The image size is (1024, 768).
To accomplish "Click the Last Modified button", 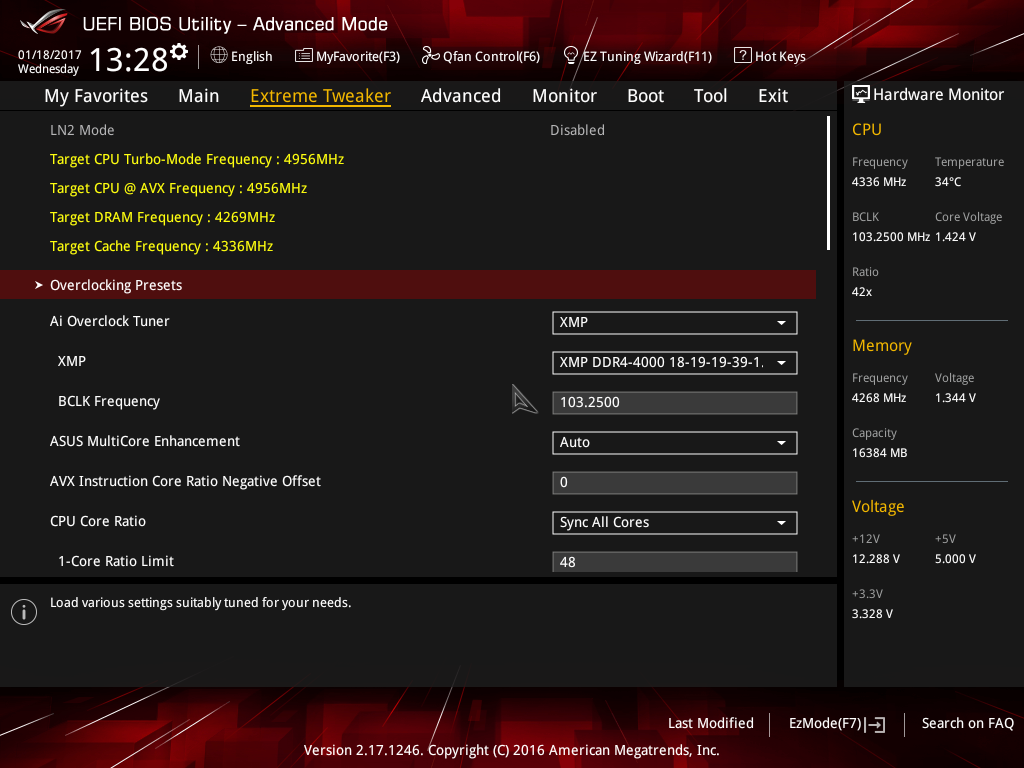I will tap(711, 724).
